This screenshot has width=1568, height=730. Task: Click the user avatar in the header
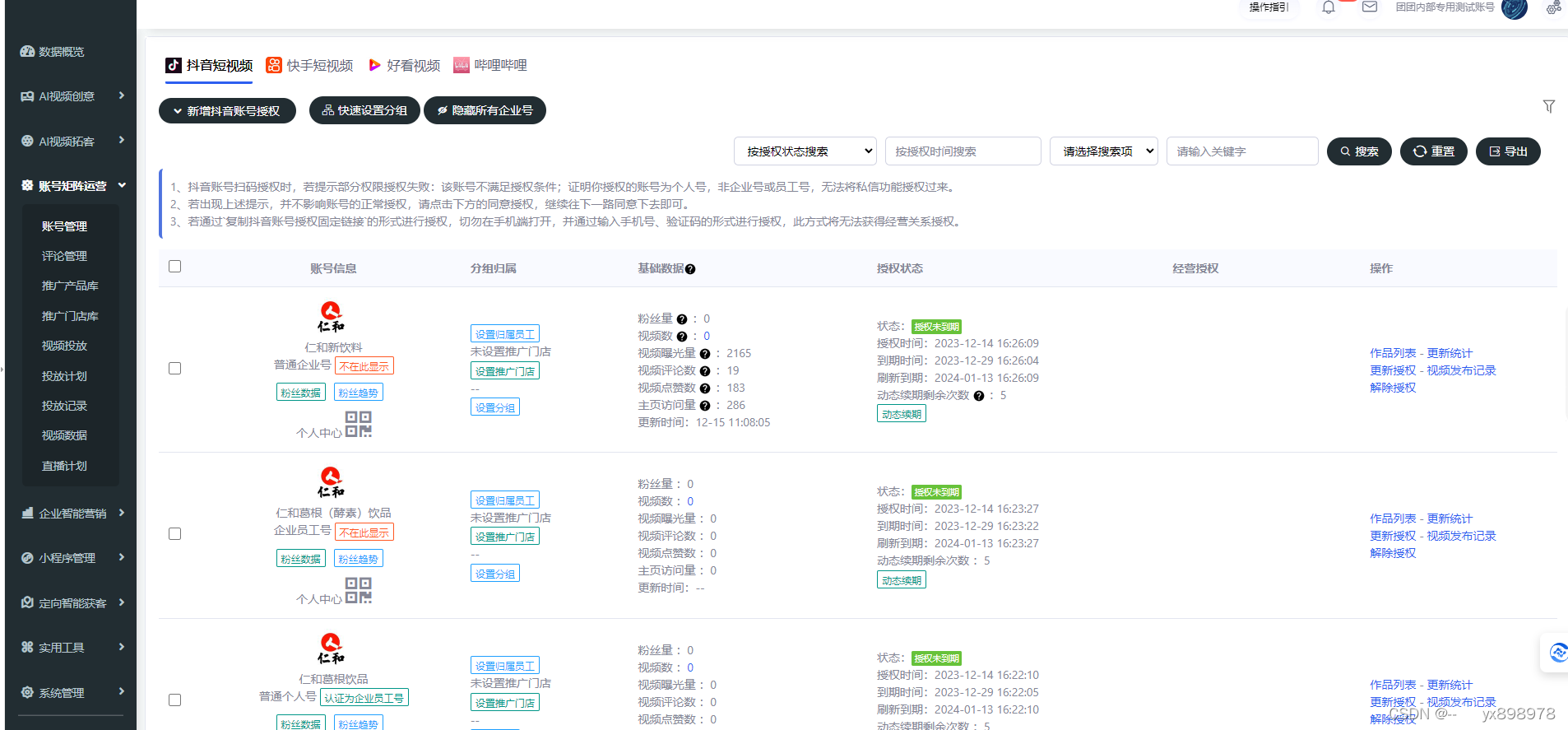point(1515,7)
